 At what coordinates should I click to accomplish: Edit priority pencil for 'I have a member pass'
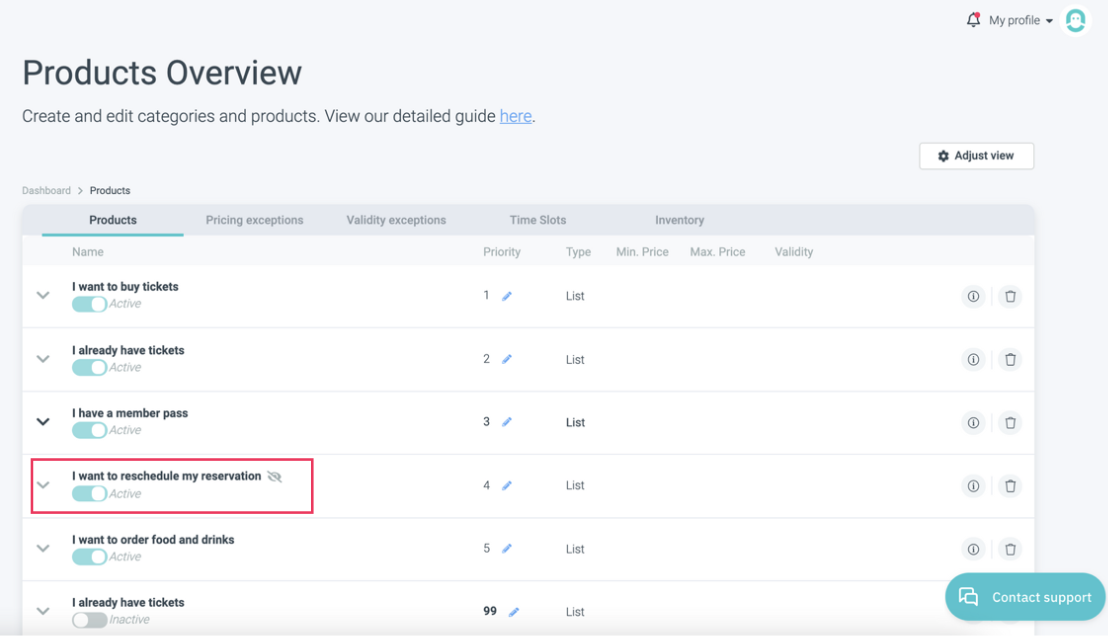point(507,422)
